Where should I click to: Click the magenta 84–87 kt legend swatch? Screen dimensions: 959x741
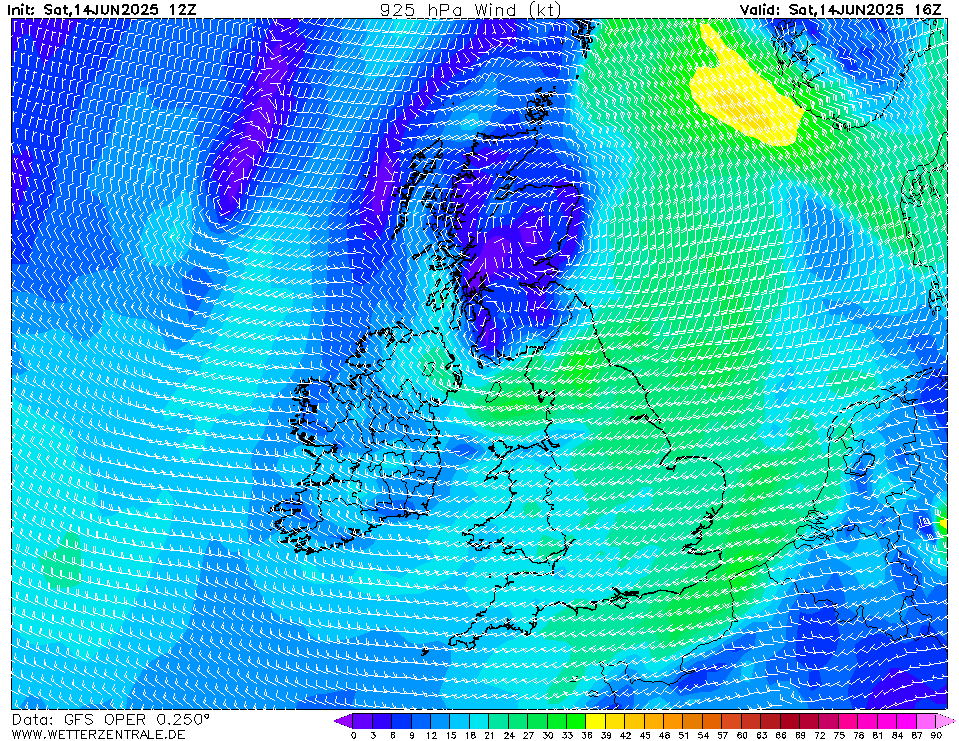(906, 720)
